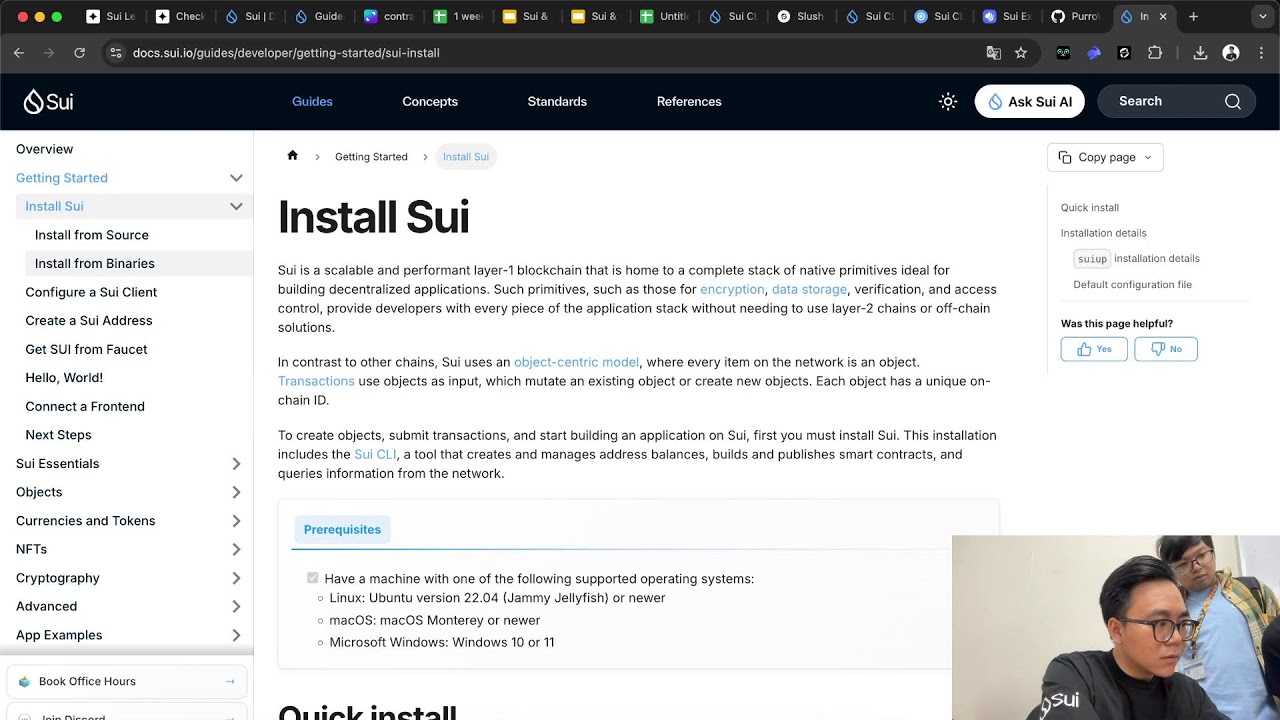Image resolution: width=1280 pixels, height=720 pixels.
Task: Click the browser reload icon
Action: (x=79, y=53)
